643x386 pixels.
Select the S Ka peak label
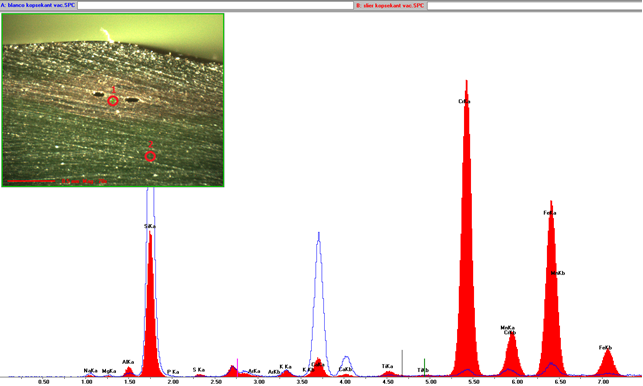pos(199,370)
